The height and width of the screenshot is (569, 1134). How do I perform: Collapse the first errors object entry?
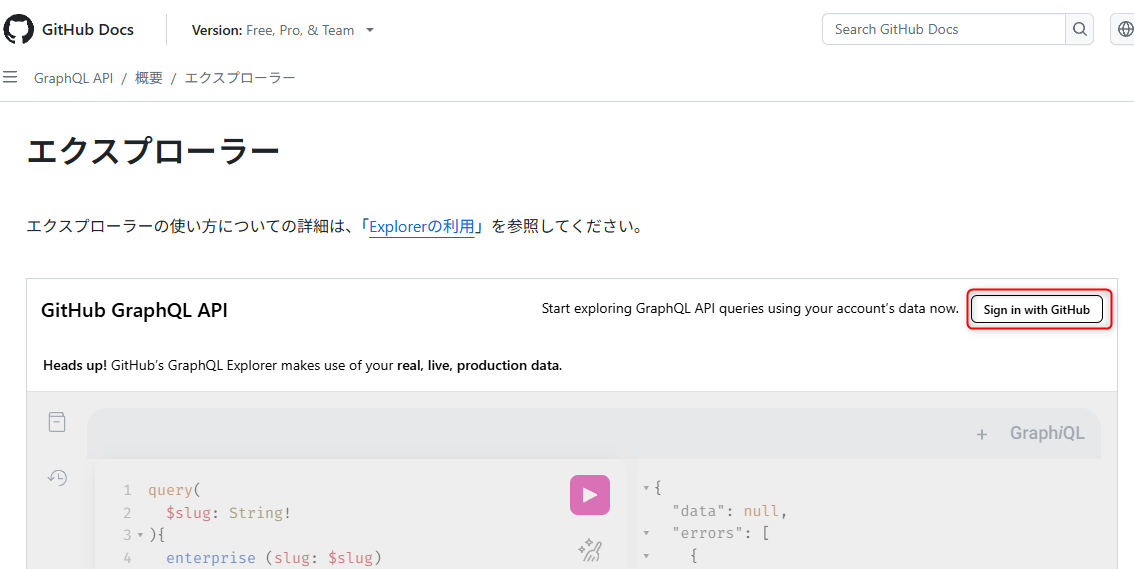tap(646, 557)
